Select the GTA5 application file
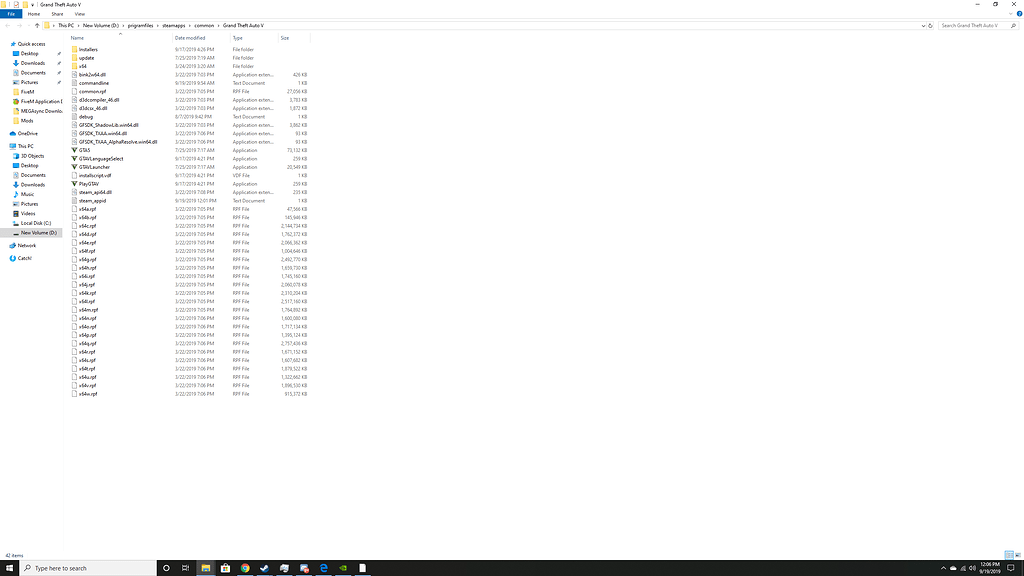1024x576 pixels. coord(85,150)
